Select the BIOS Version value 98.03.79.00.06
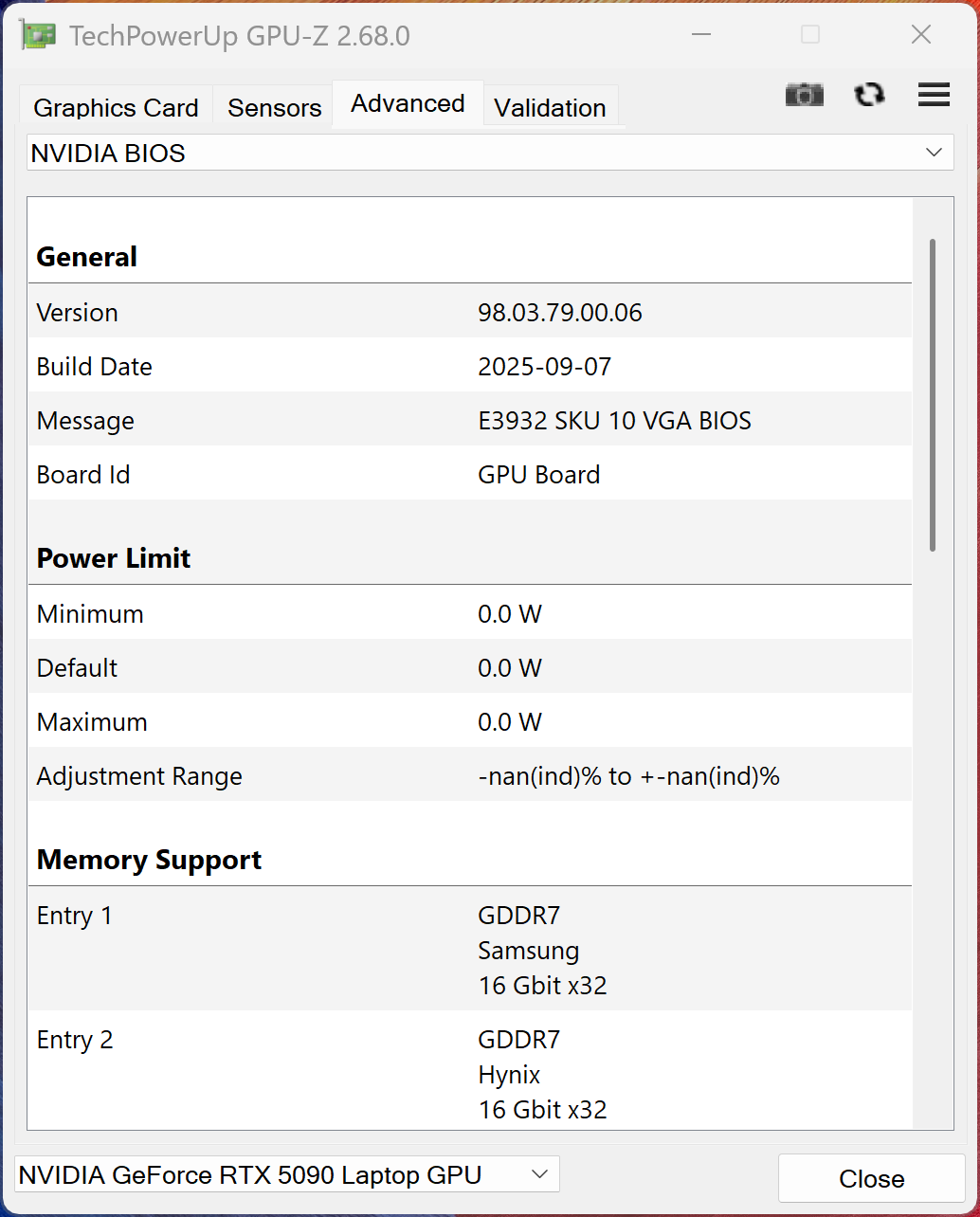This screenshot has width=980, height=1217. 559,313
